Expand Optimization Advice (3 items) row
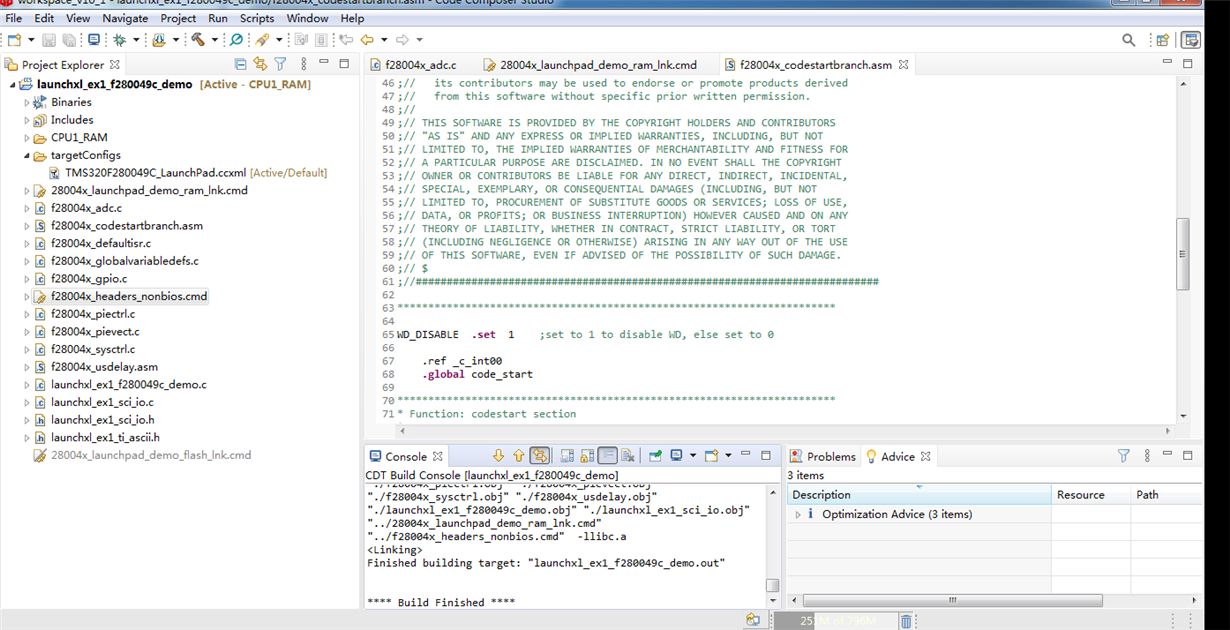The width and height of the screenshot is (1230, 630). 798,514
